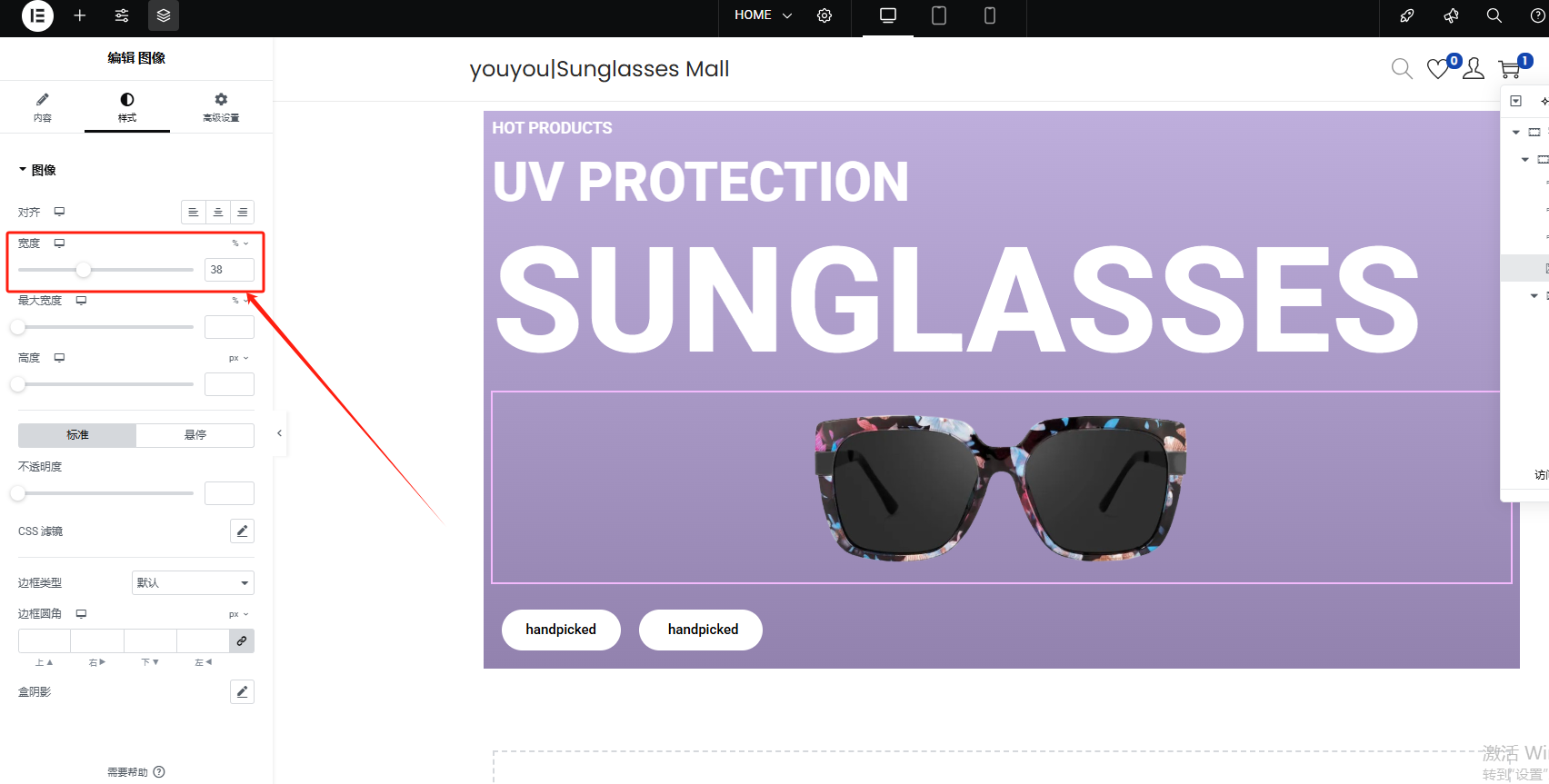Viewport: 1549px width, 784px height.
Task: Align image to the right
Action: (242, 212)
